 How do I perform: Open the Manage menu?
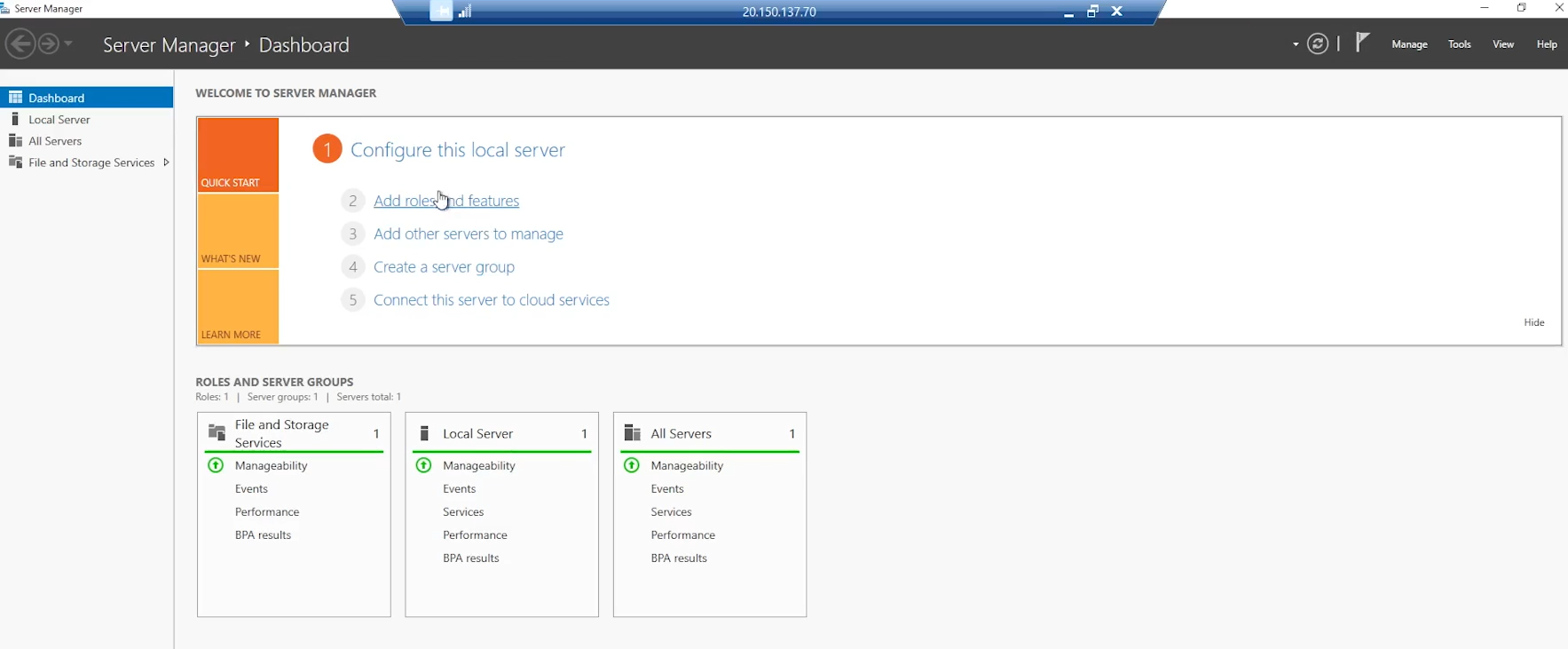click(1409, 44)
